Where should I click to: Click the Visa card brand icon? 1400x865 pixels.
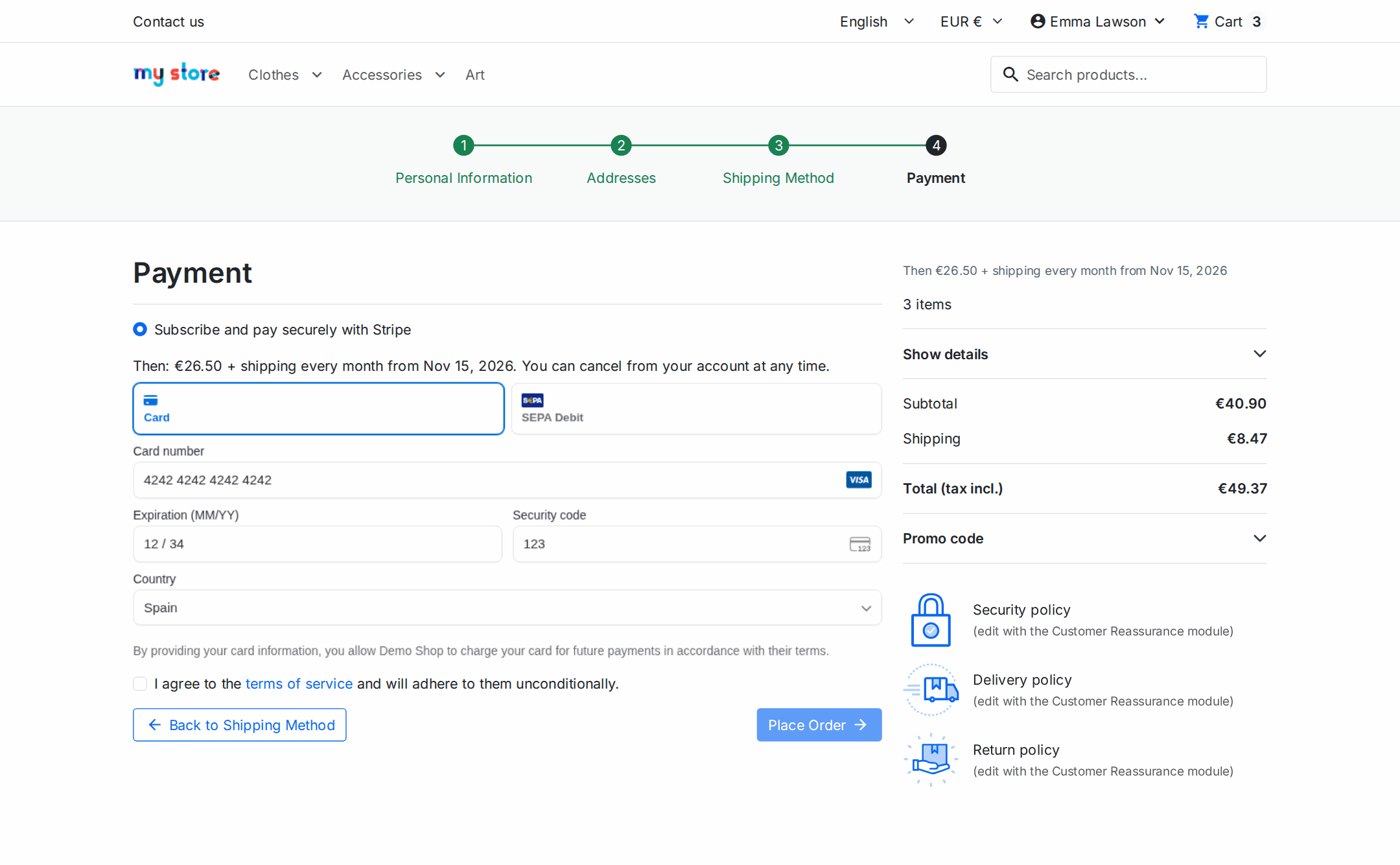(x=859, y=480)
